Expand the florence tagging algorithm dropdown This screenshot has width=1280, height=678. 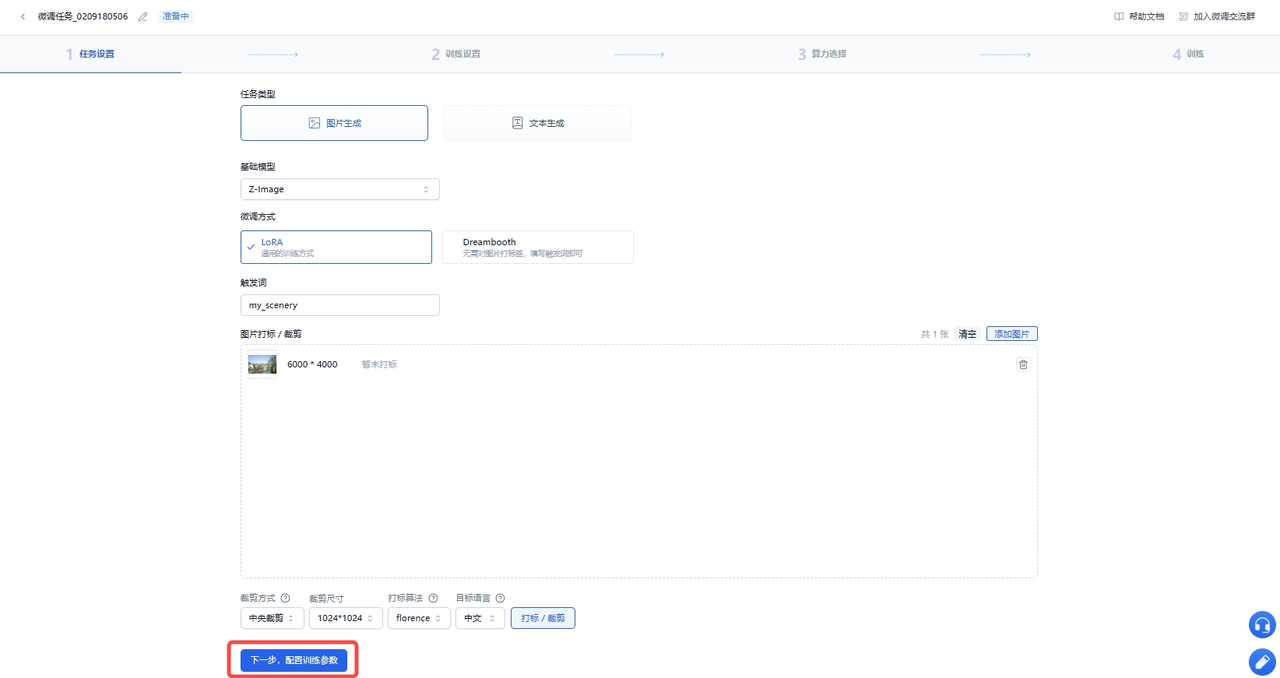(x=419, y=618)
